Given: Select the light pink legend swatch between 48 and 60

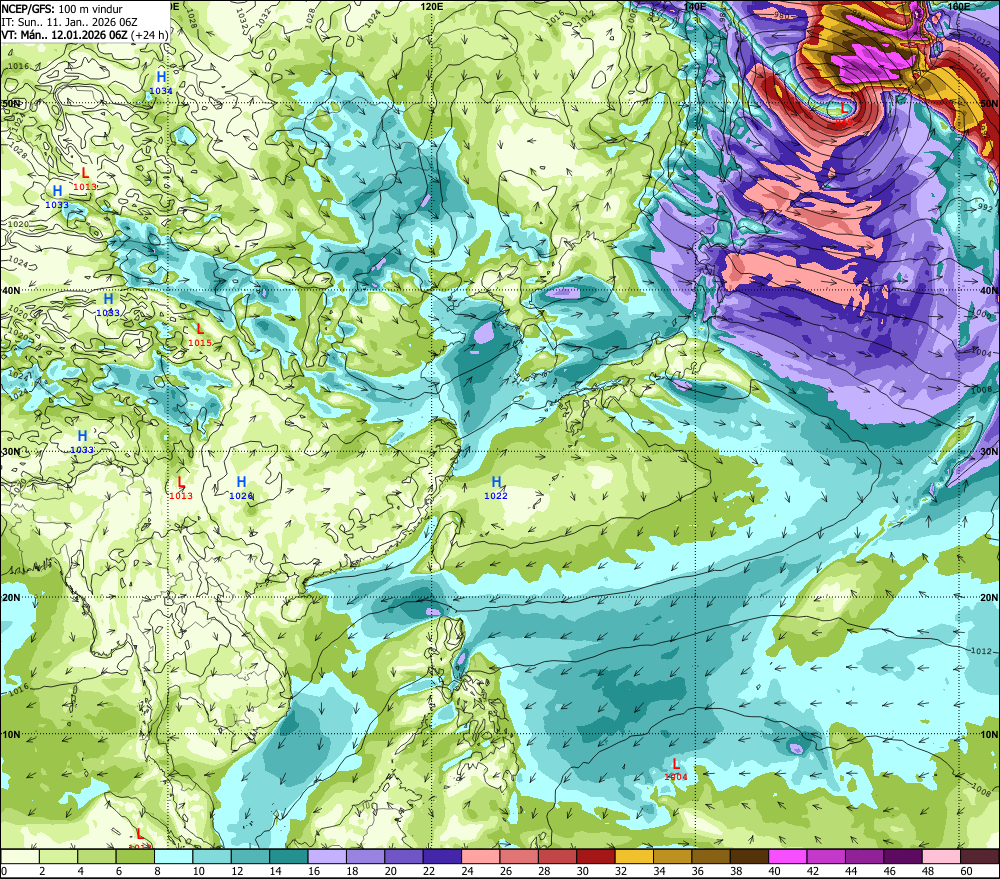Looking at the screenshot, I should coord(941,857).
